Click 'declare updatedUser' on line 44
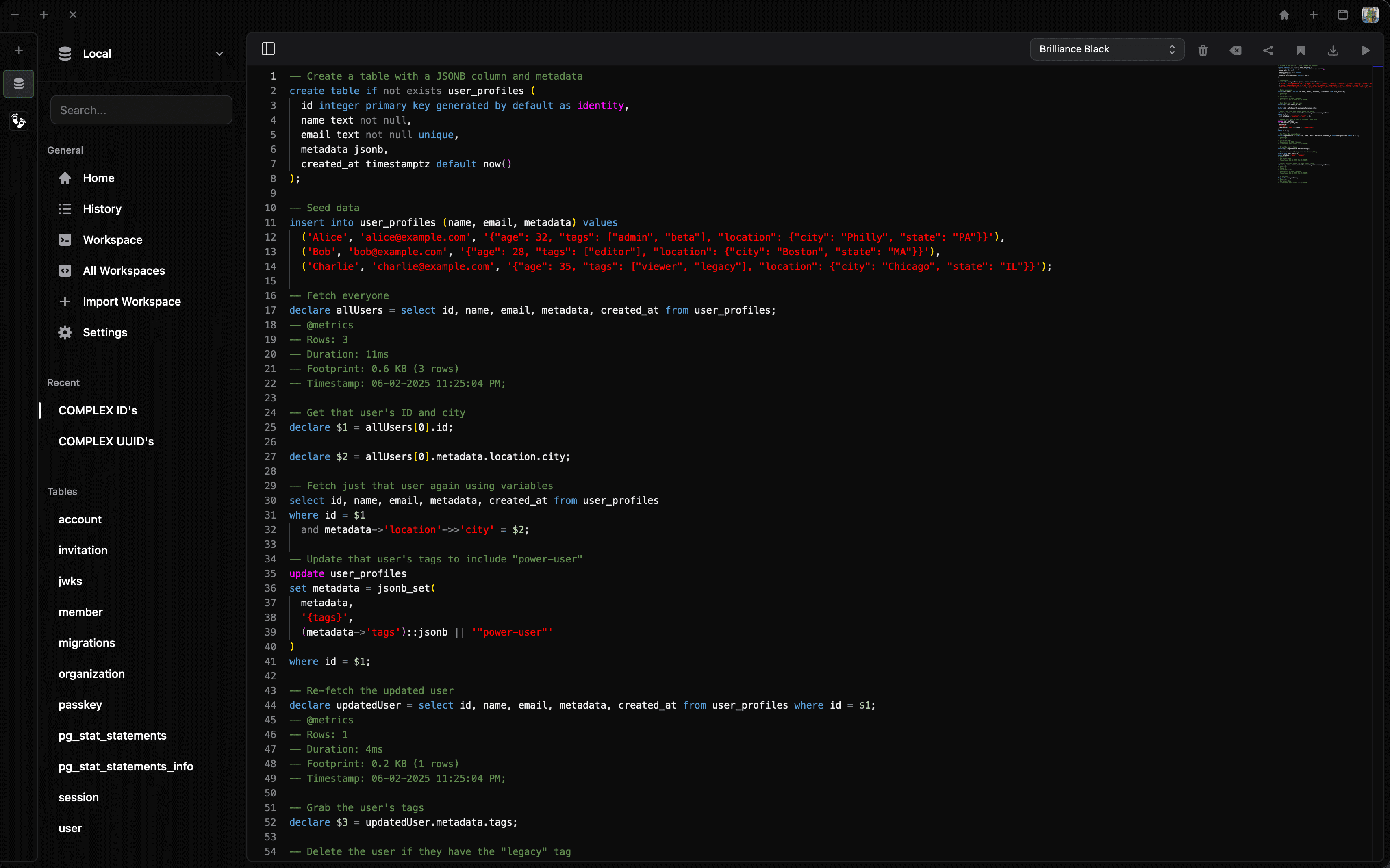Viewport: 1390px width, 868px height. tap(345, 705)
